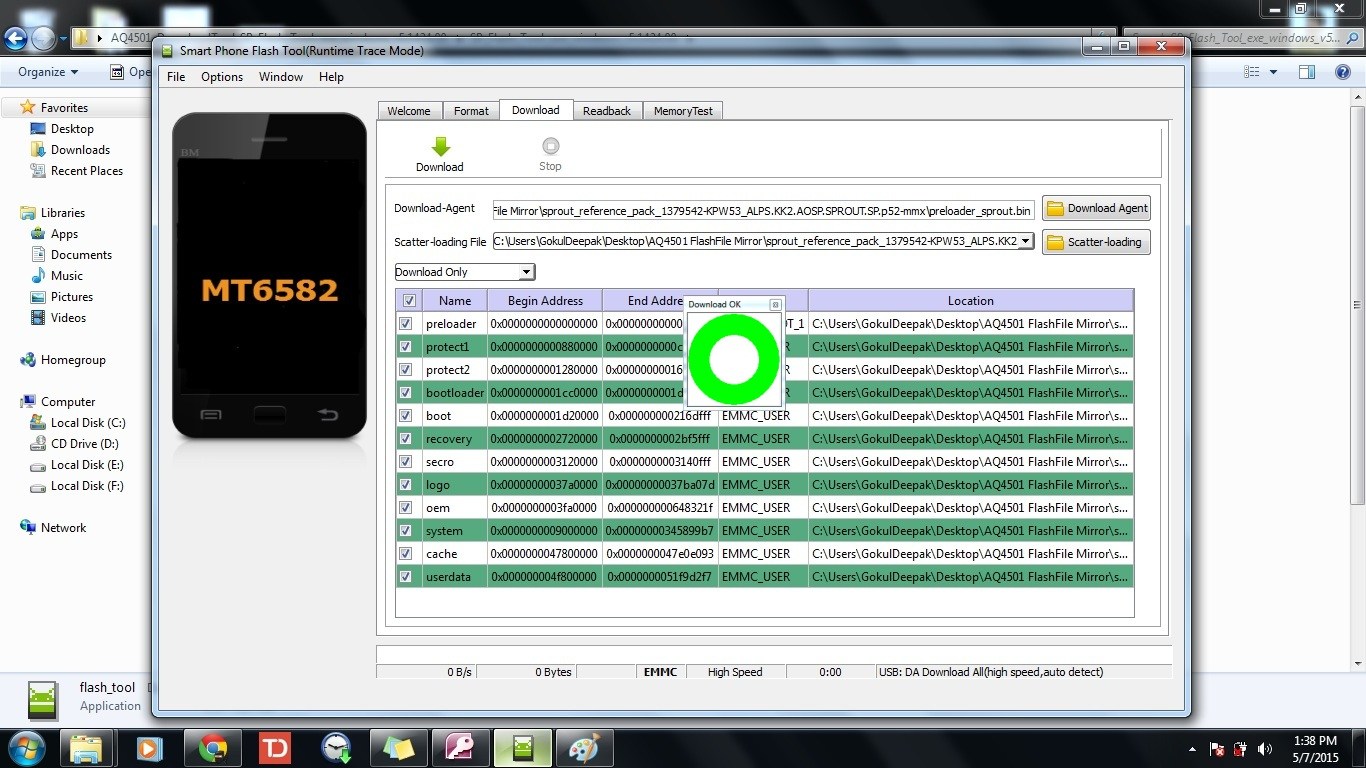Select Network in Explorer sidebar
Image resolution: width=1366 pixels, height=768 pixels.
[63, 527]
